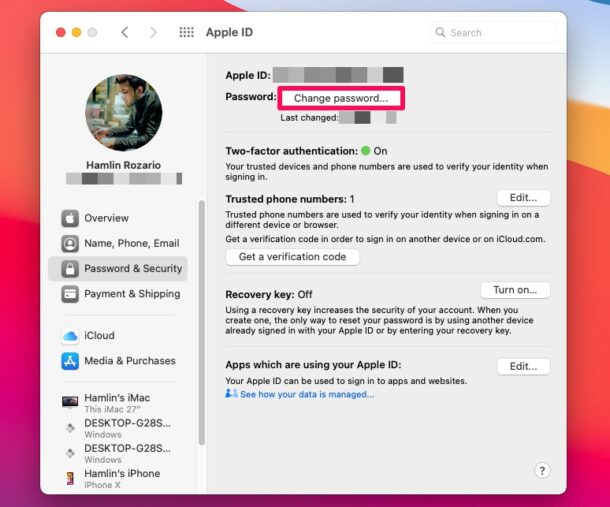Click the second DESKTOP-G28S Windows device icon
The image size is (610, 507).
(70, 453)
